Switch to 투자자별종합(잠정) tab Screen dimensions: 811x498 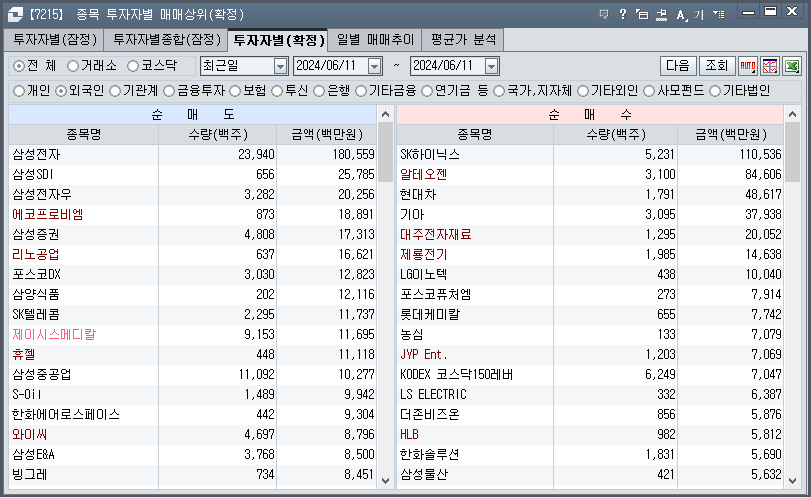(x=167, y=39)
